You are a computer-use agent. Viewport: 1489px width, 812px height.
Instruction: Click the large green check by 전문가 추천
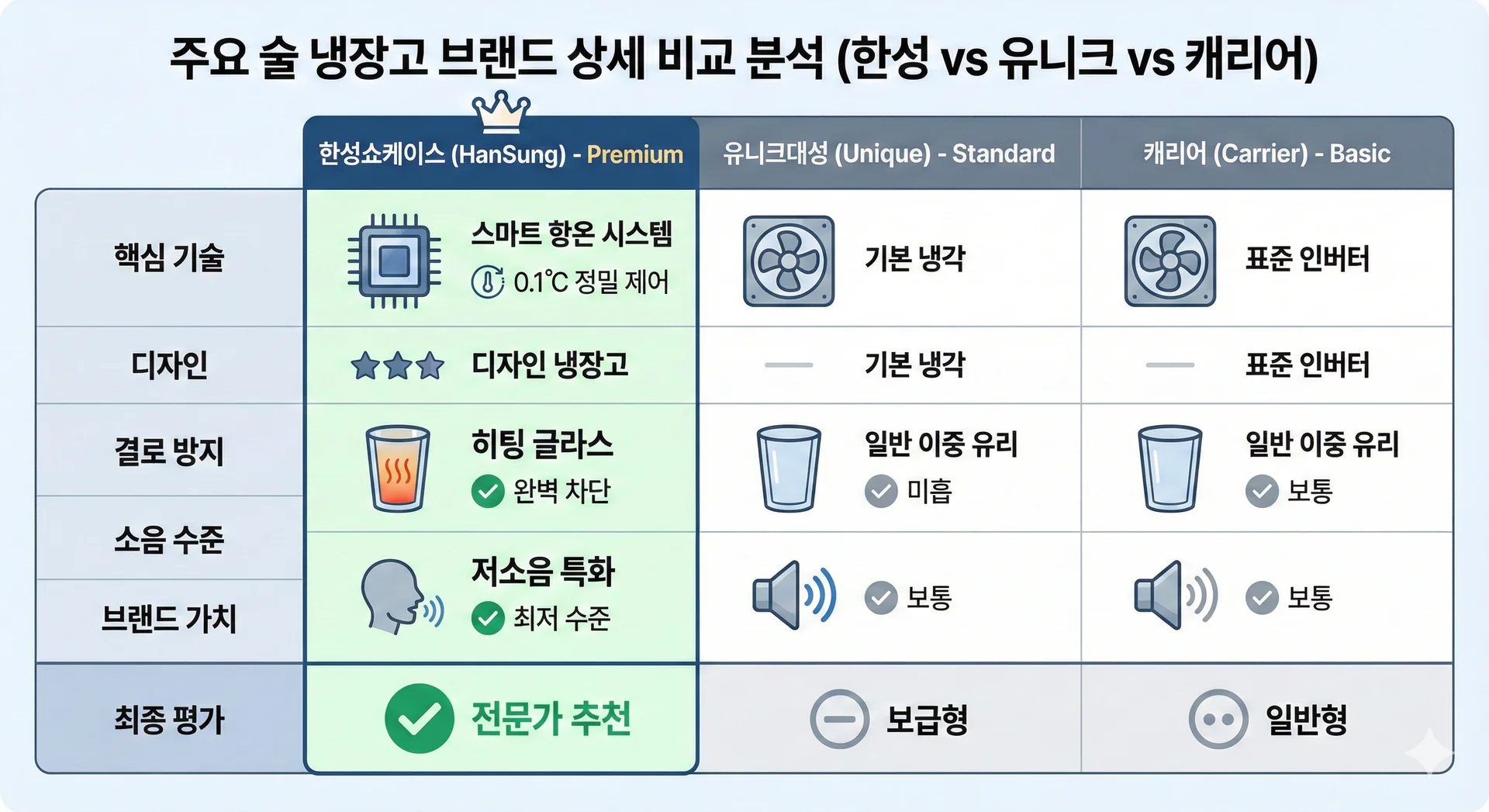419,718
